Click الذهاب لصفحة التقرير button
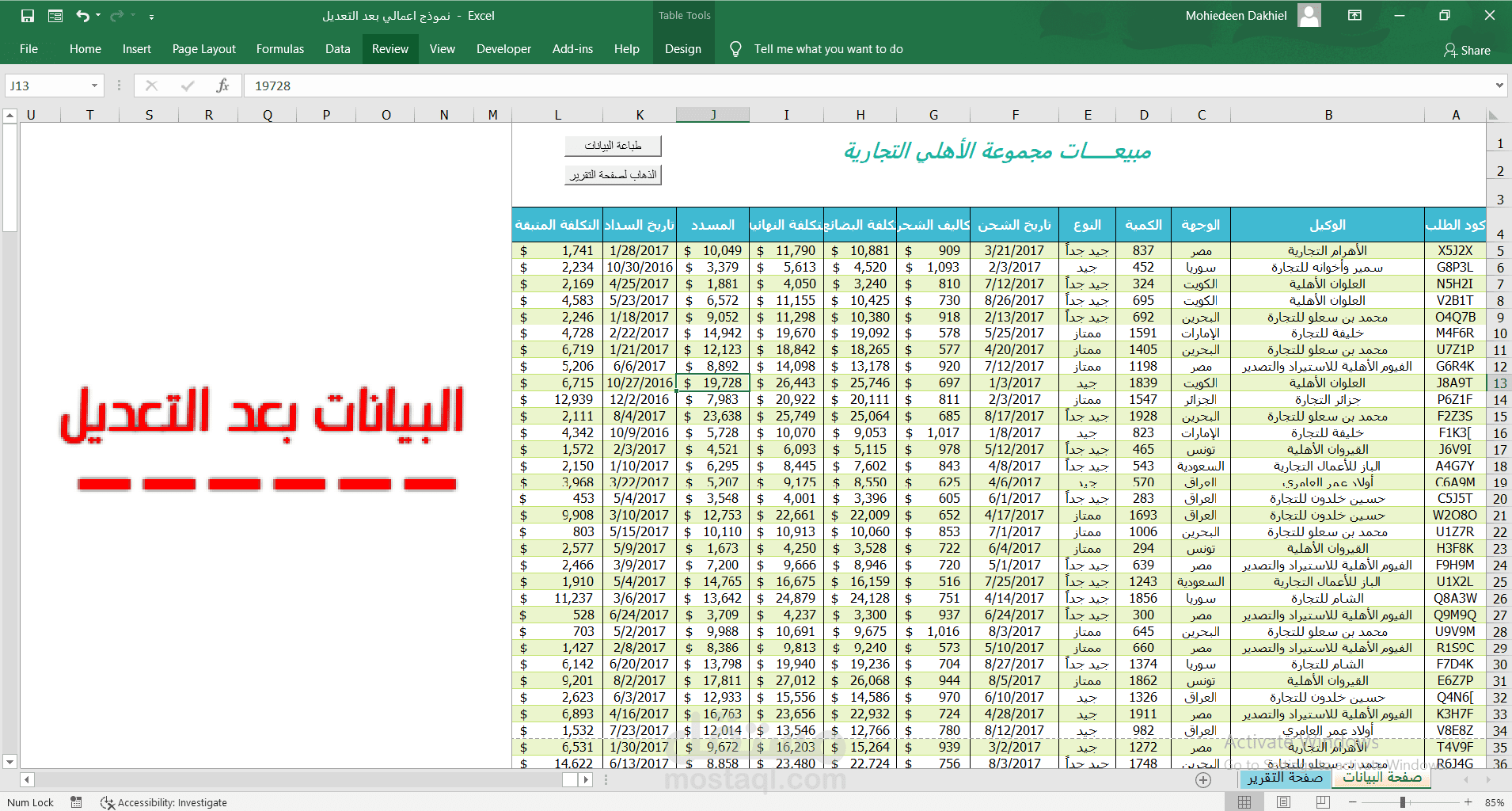 pyautogui.click(x=613, y=174)
